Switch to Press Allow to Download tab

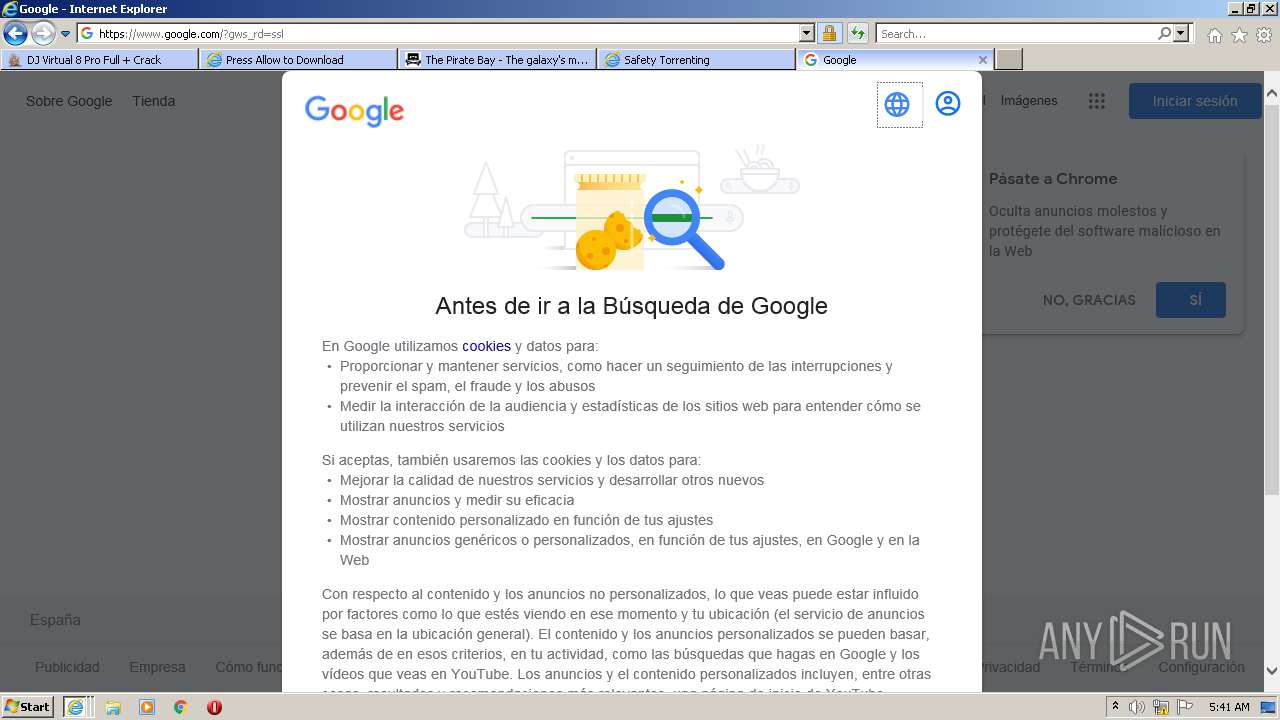coord(298,60)
